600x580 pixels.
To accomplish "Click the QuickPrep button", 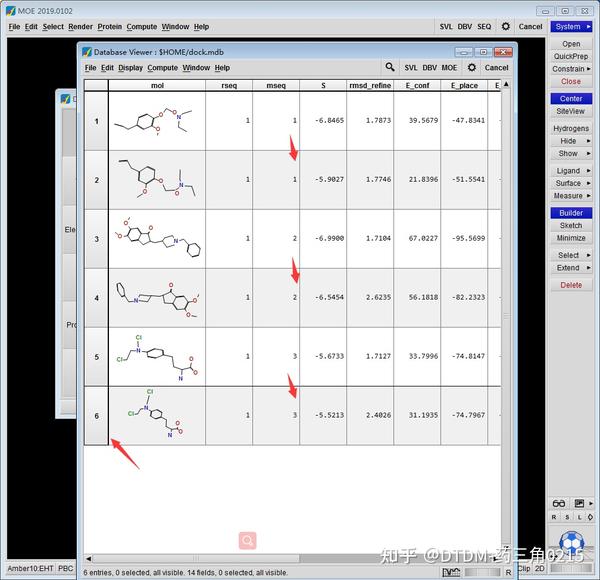I will (571, 56).
